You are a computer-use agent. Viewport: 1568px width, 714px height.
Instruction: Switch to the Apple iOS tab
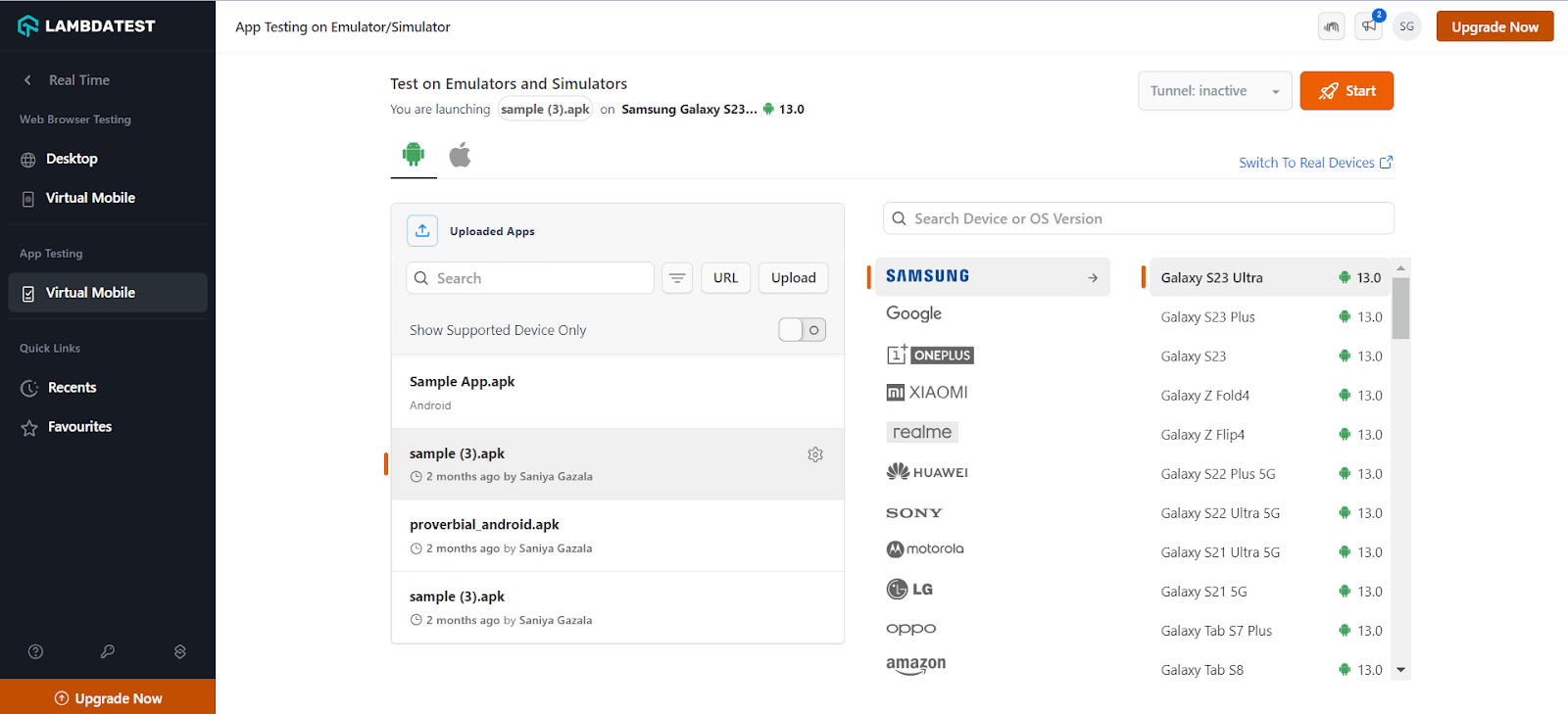(460, 155)
